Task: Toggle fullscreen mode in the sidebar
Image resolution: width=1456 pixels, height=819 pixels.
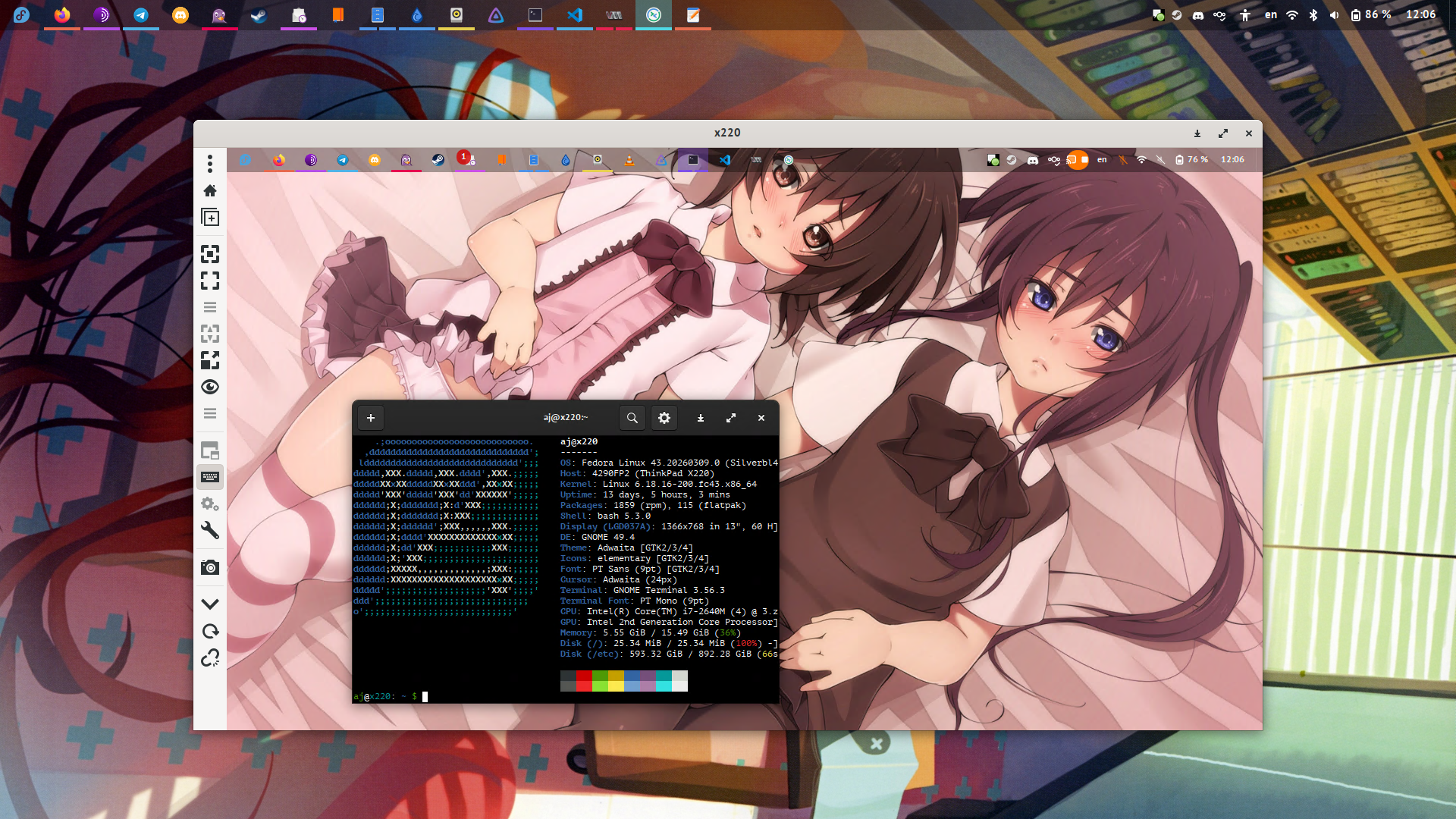Action: (x=210, y=281)
